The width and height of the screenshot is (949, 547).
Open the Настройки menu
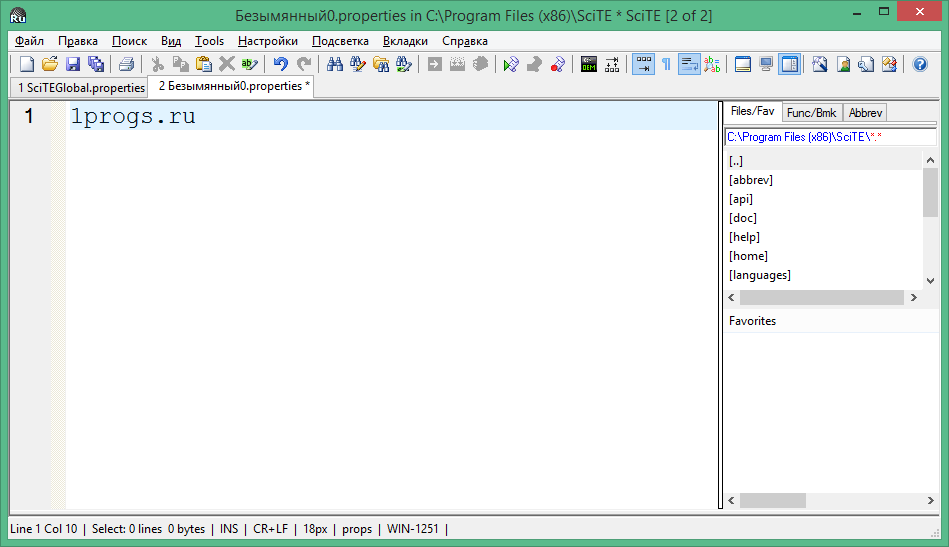pos(268,41)
